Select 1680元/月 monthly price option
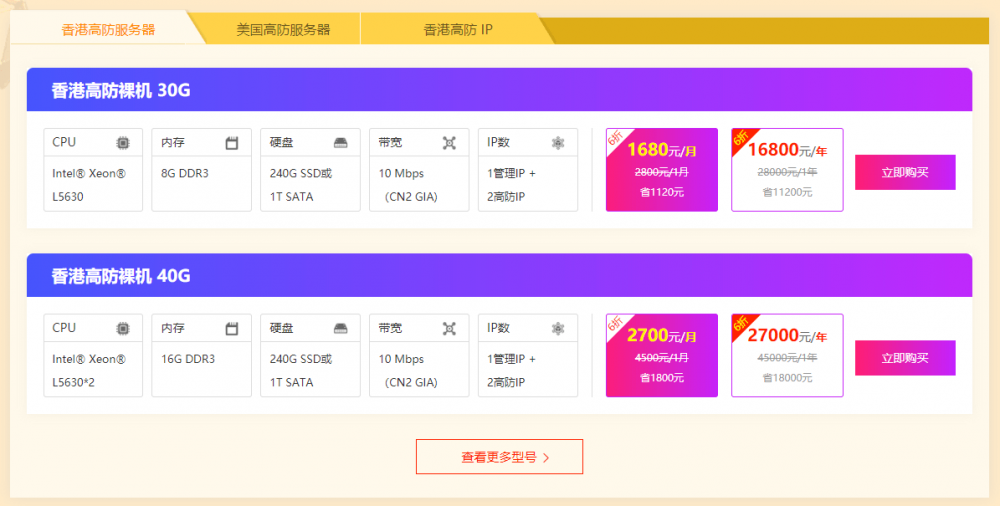 [x=661, y=170]
